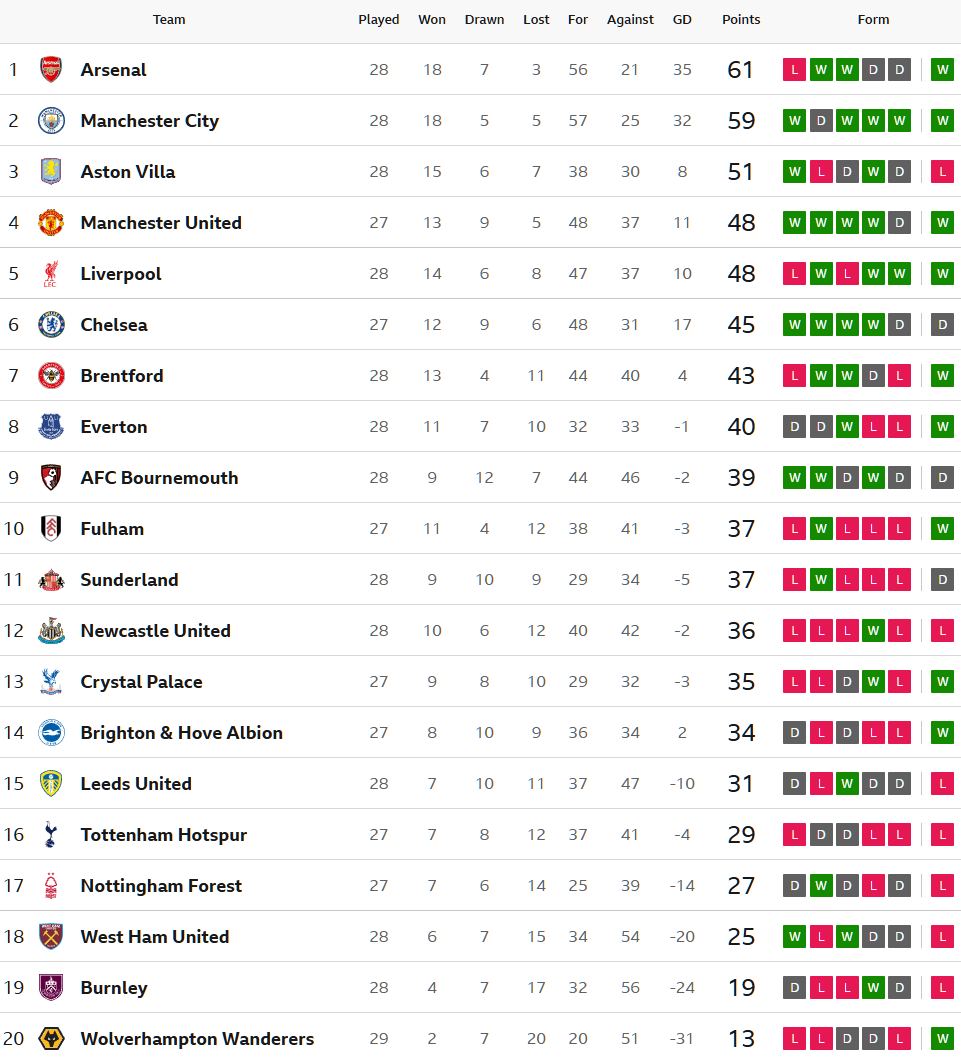Image resolution: width=961 pixels, height=1058 pixels.
Task: Click the Form column header
Action: [x=873, y=20]
